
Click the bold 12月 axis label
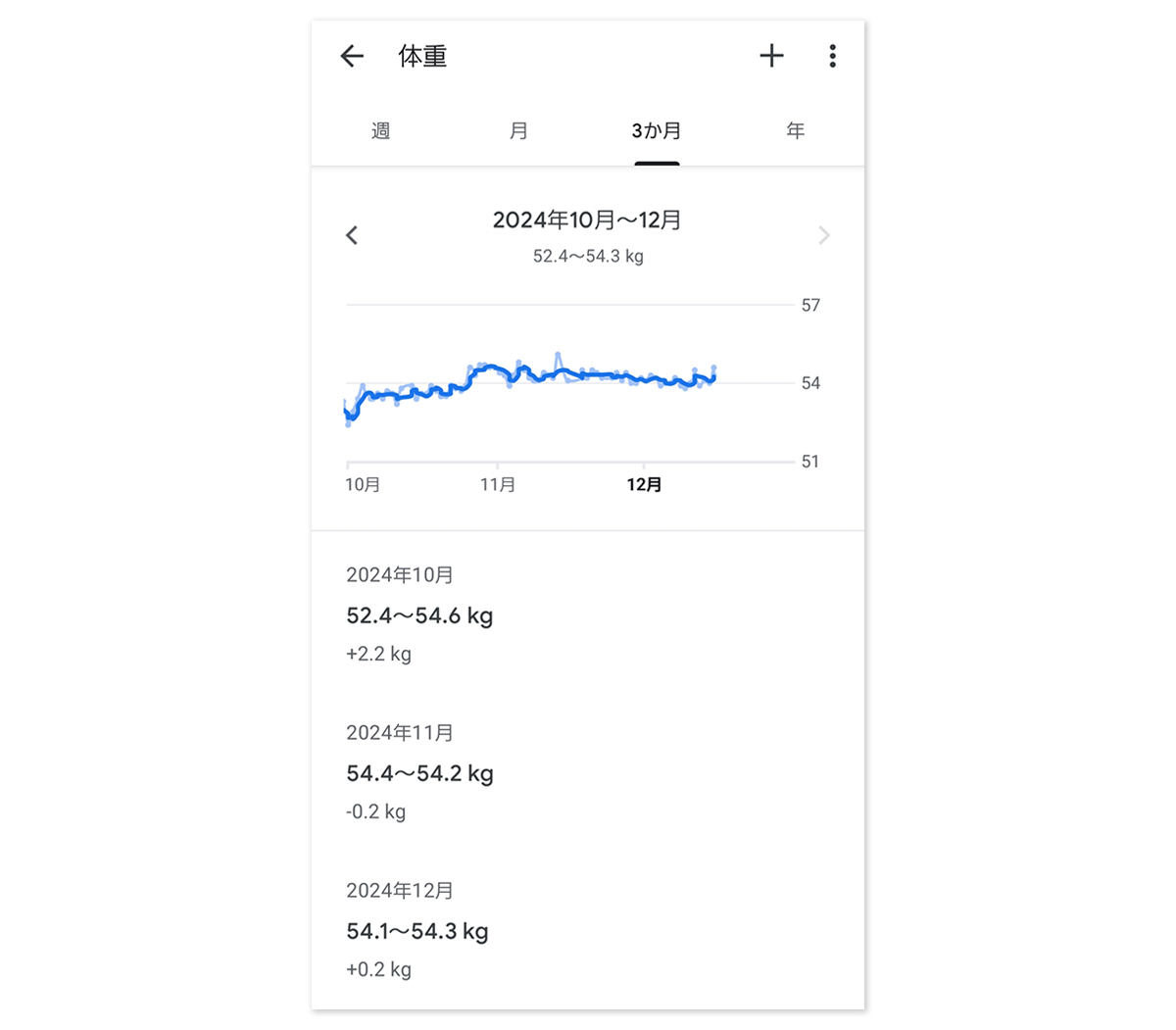click(644, 484)
